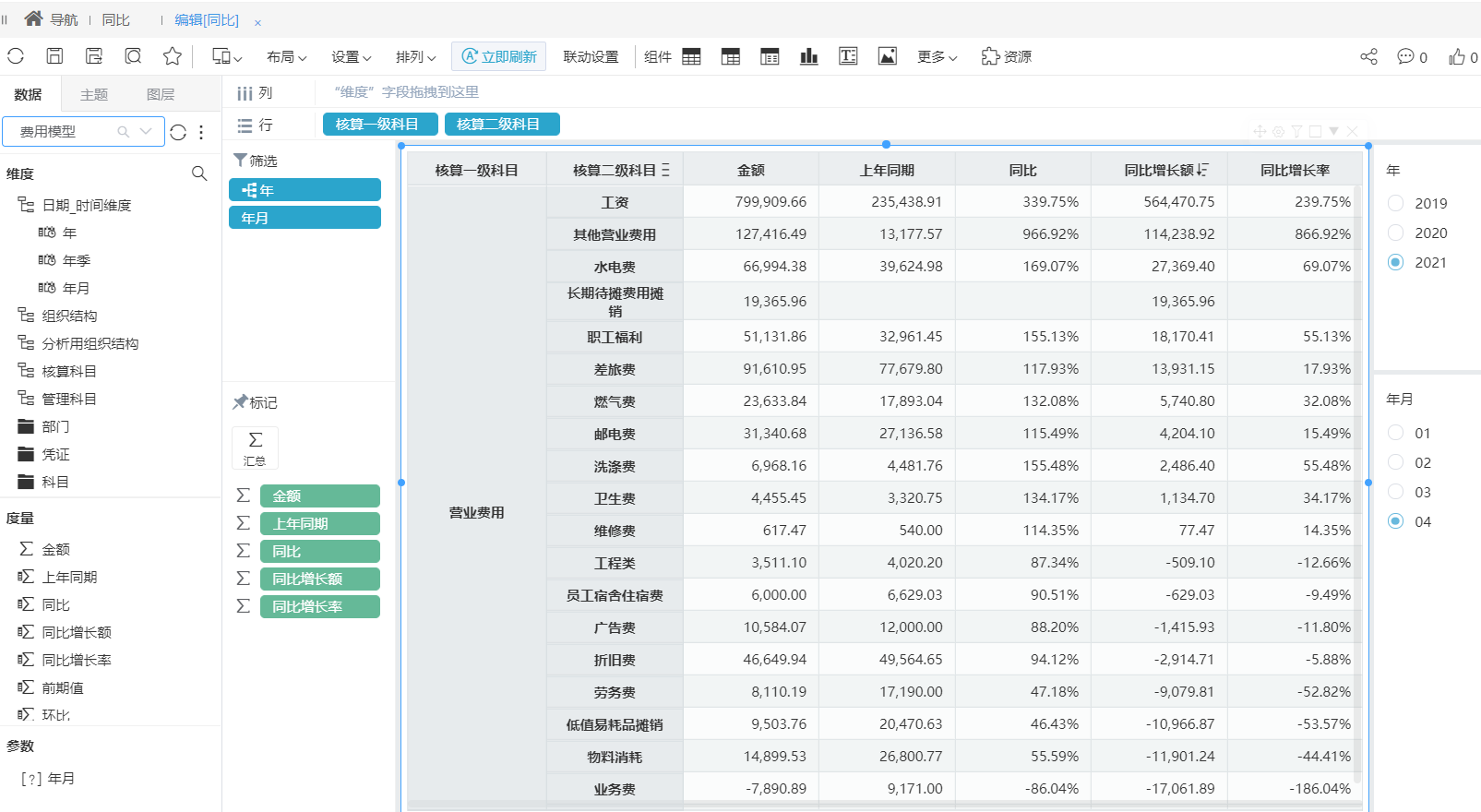Click the refresh icon in top toolbar
The height and width of the screenshot is (812, 1481).
[16, 56]
